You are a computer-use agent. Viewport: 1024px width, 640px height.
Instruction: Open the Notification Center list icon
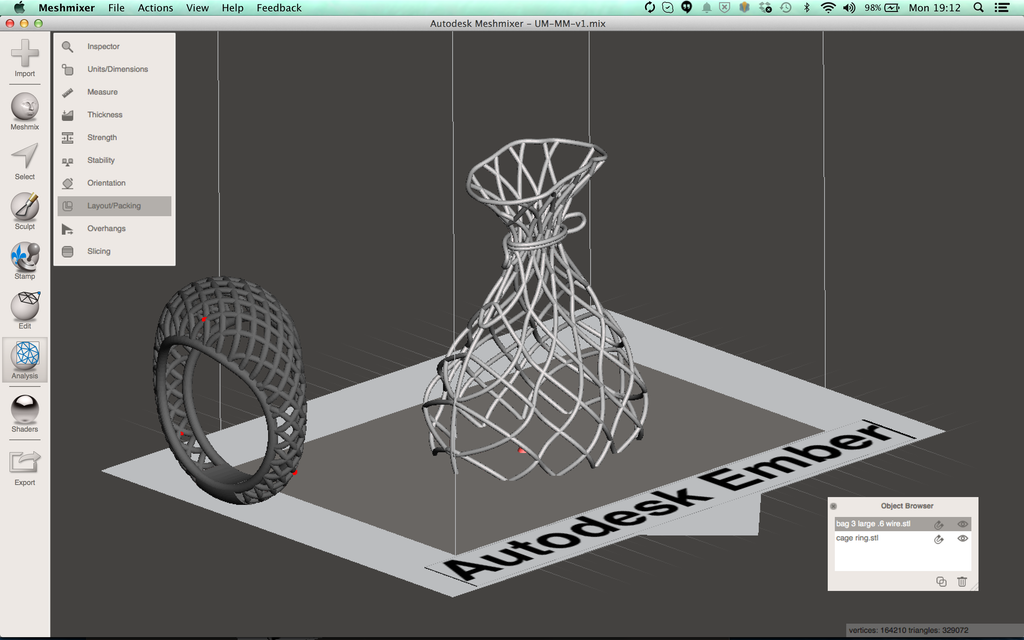pos(1002,8)
